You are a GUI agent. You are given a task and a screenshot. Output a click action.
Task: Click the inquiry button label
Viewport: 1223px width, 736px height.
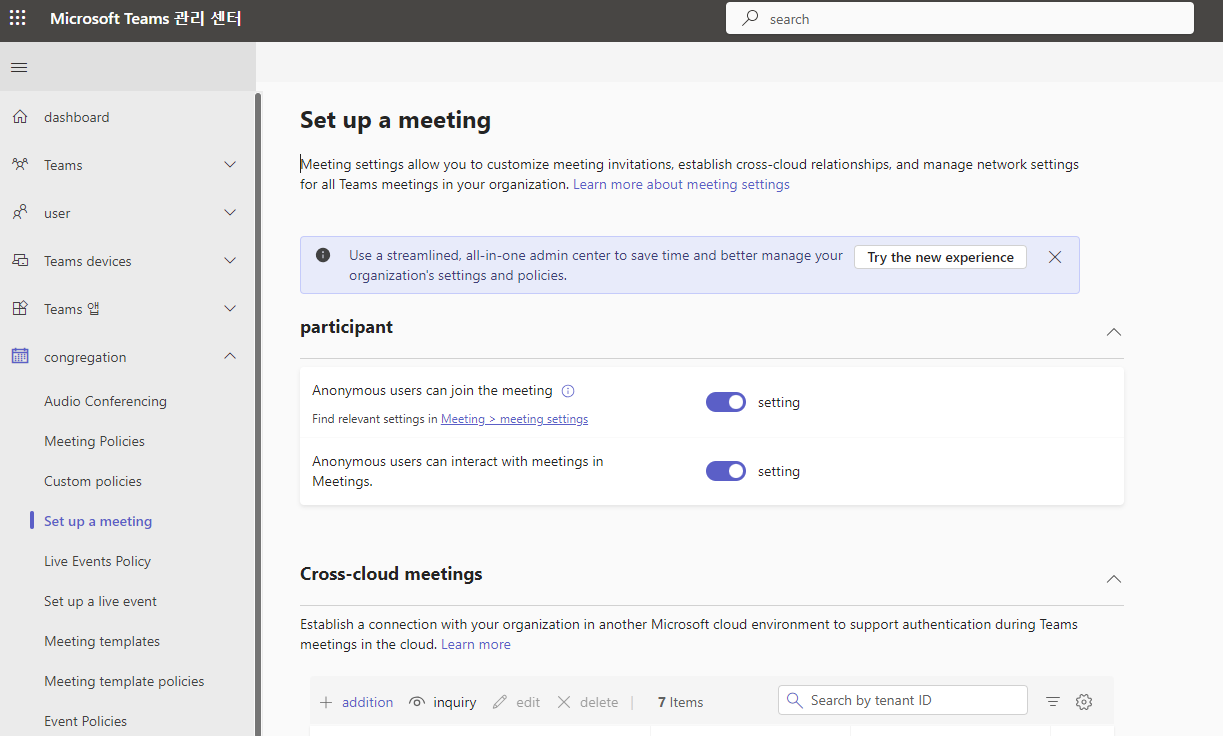[x=455, y=702]
